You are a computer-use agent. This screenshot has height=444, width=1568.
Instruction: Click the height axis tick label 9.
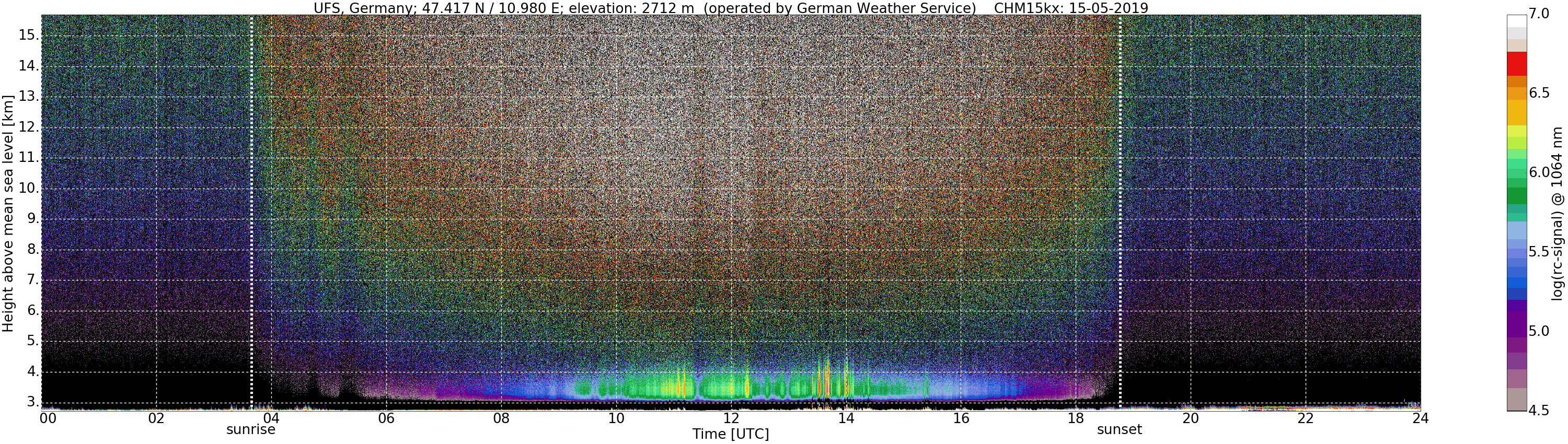[33, 219]
